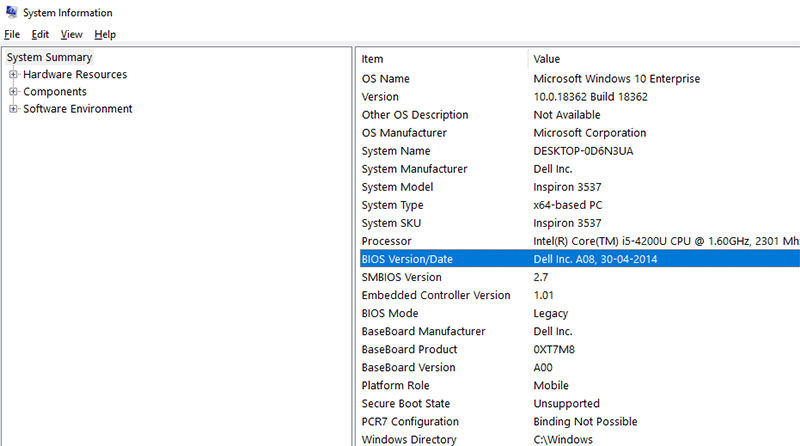Select the BIOS Version/Date row
Image resolution: width=800 pixels, height=446 pixels.
click(407, 259)
